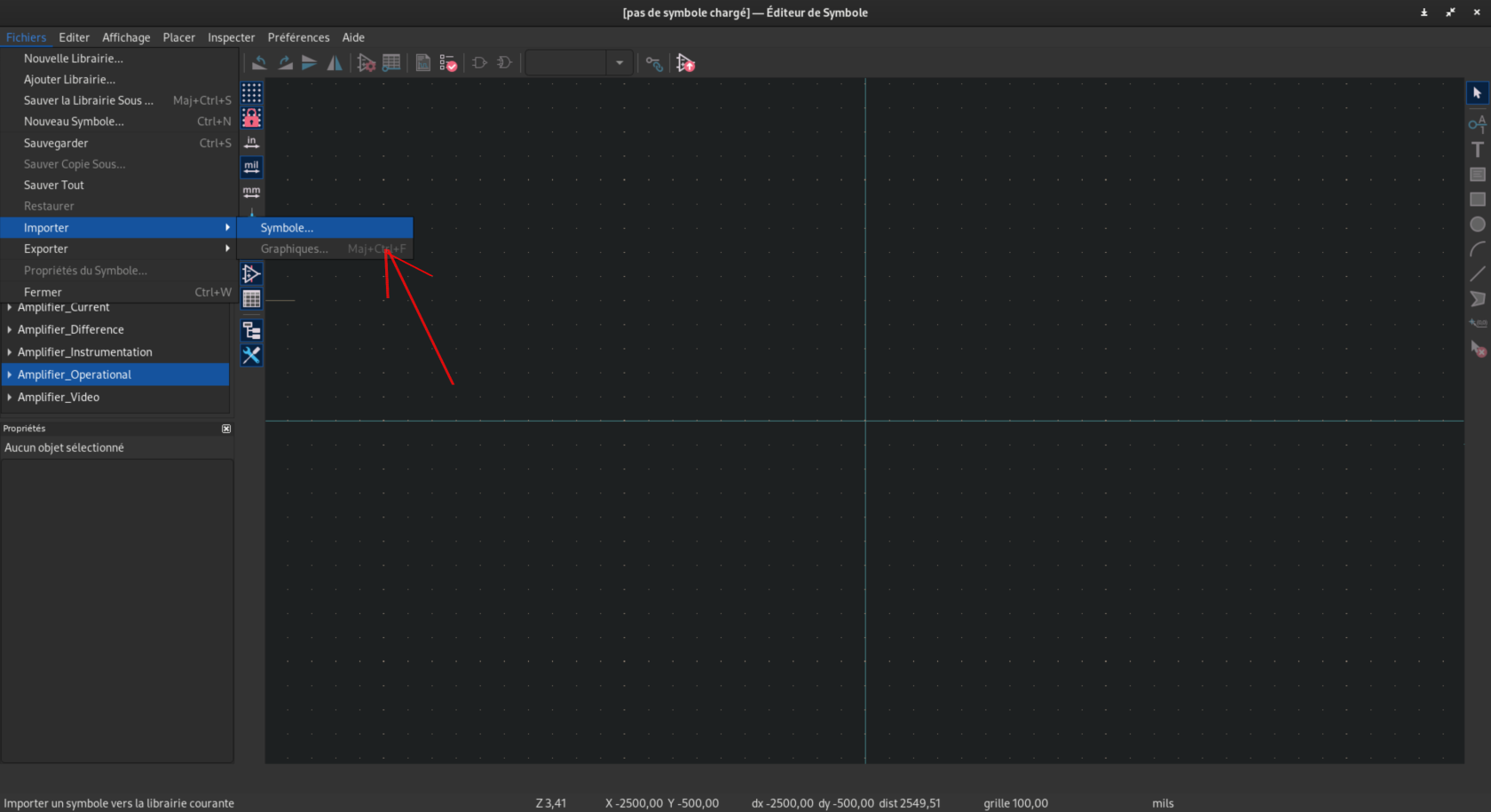Screen dimensions: 1491x812
Task: Open the Aide menu
Action: [x=353, y=37]
